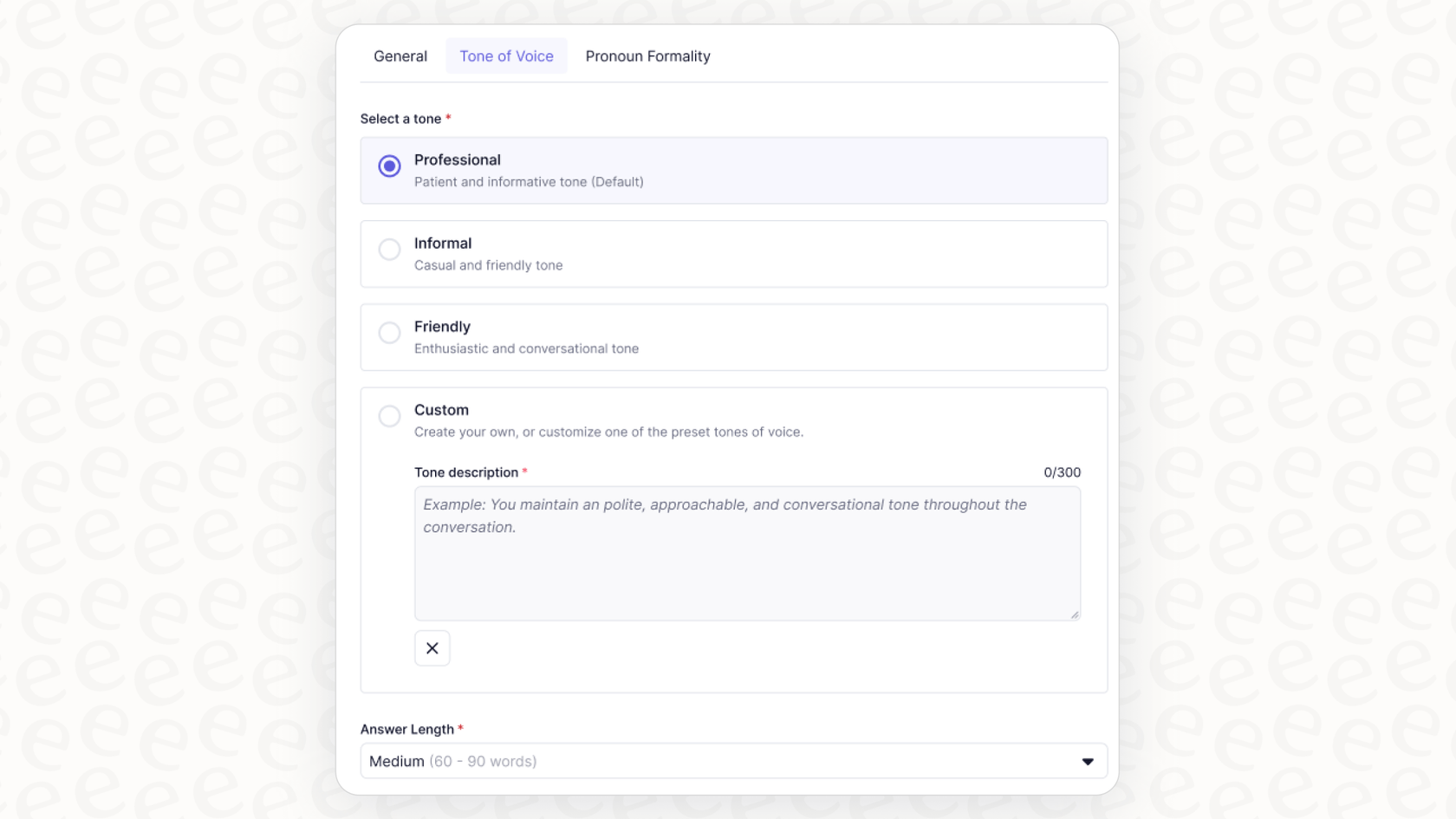Click the "Professional" option title text
The height and width of the screenshot is (819, 1456).
(x=457, y=159)
